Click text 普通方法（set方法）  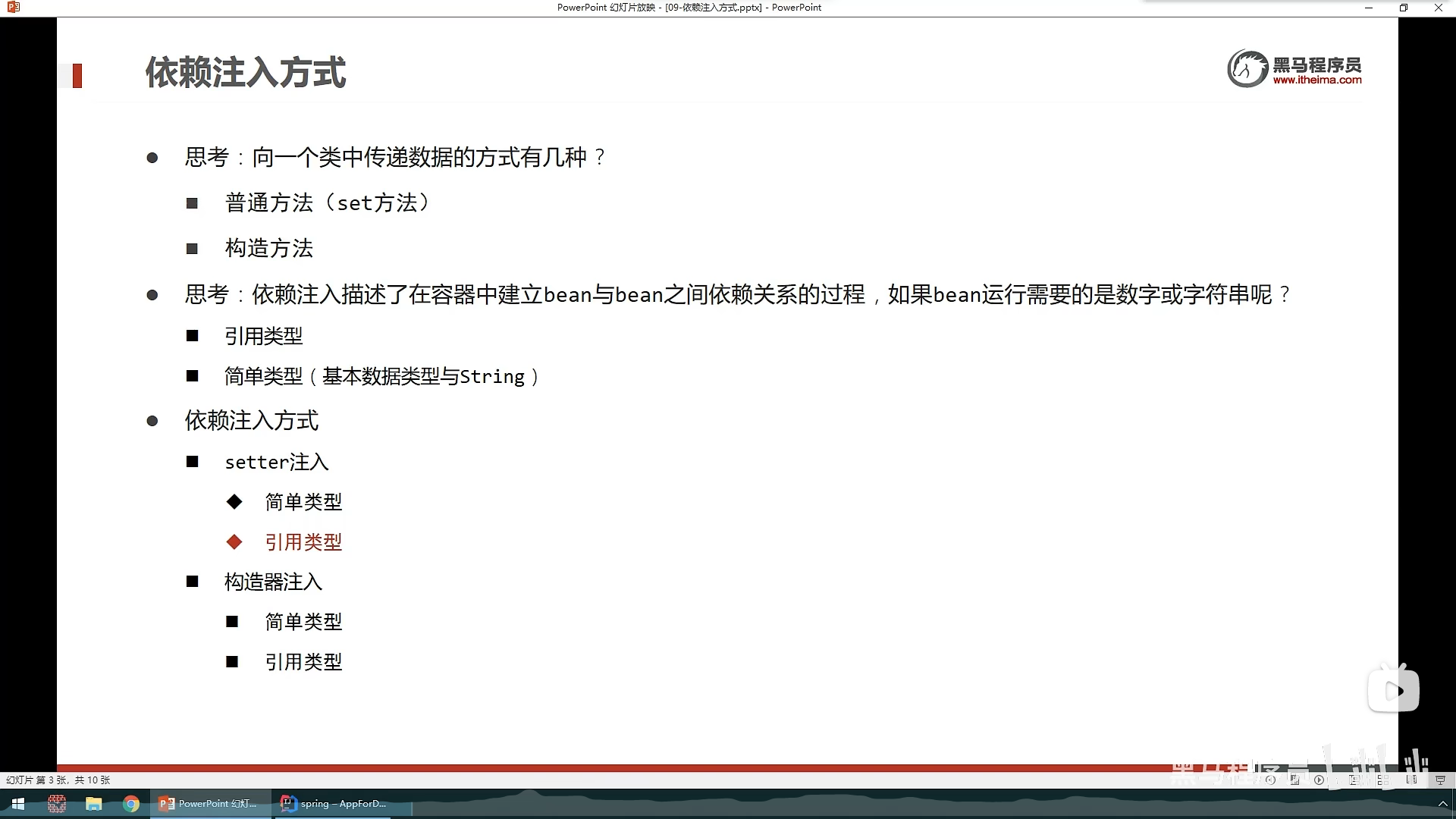click(329, 203)
